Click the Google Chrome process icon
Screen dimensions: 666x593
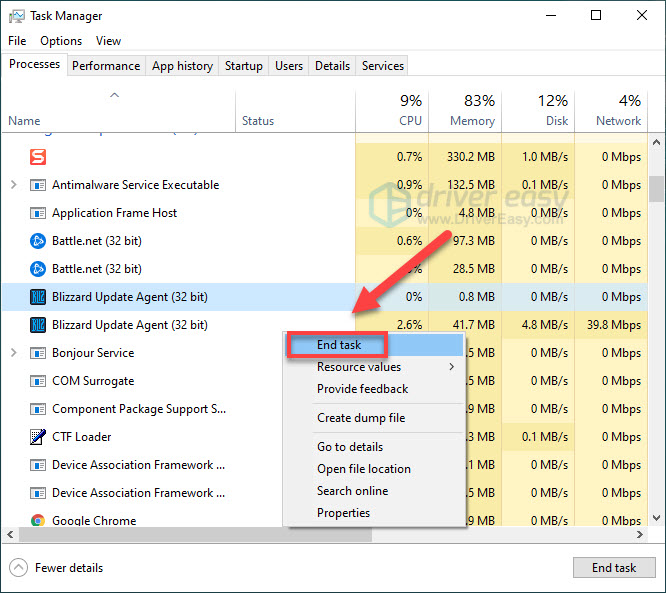click(38, 520)
